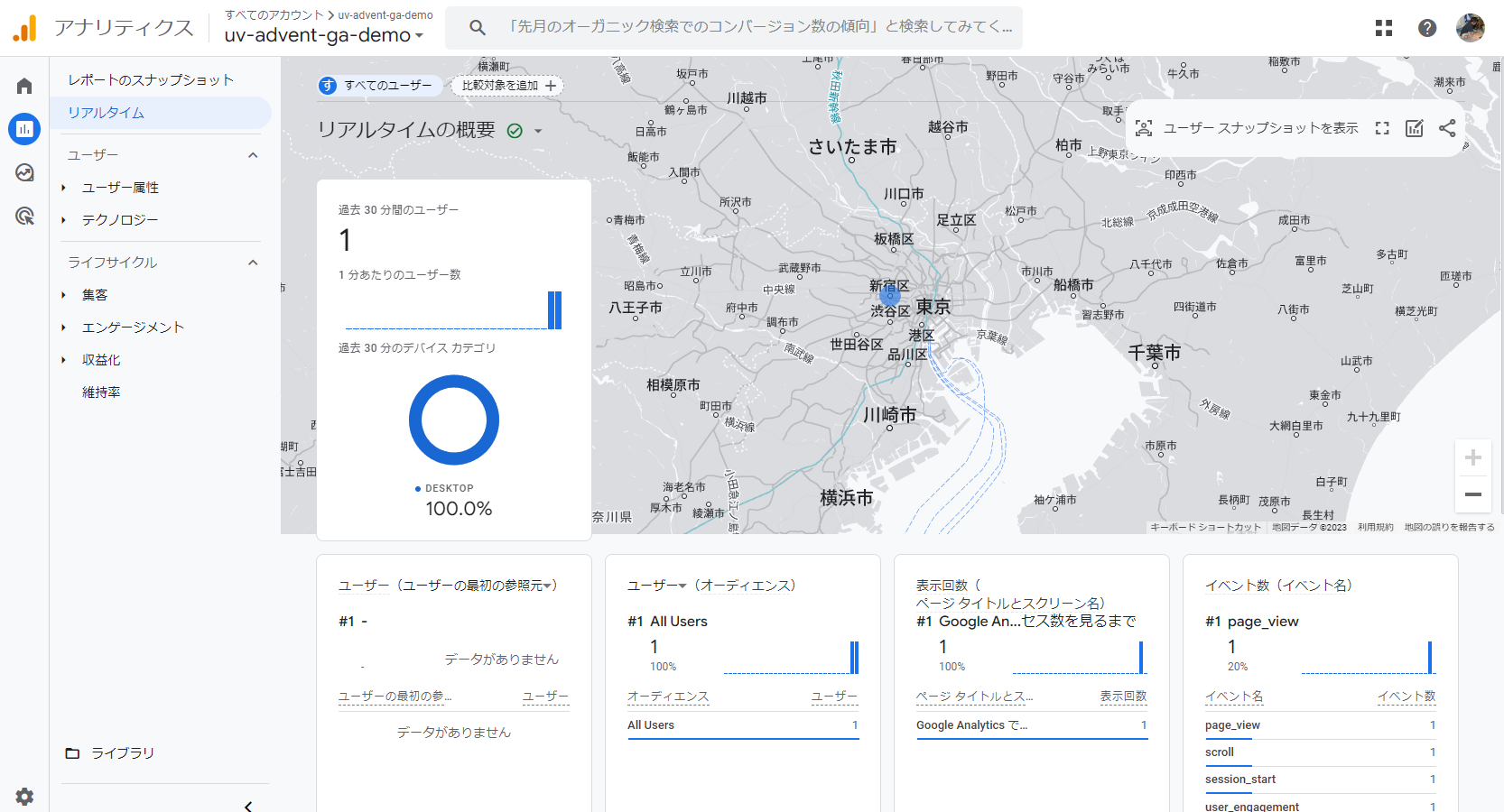This screenshot has height=812, width=1504.
Task: Click the 表示回数 column header
Action: click(1123, 697)
